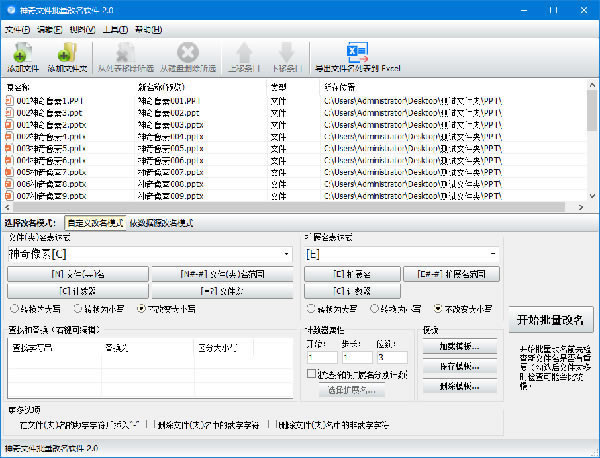Click the export file list to Excel icon
This screenshot has height=458, width=600.
pos(357,53)
